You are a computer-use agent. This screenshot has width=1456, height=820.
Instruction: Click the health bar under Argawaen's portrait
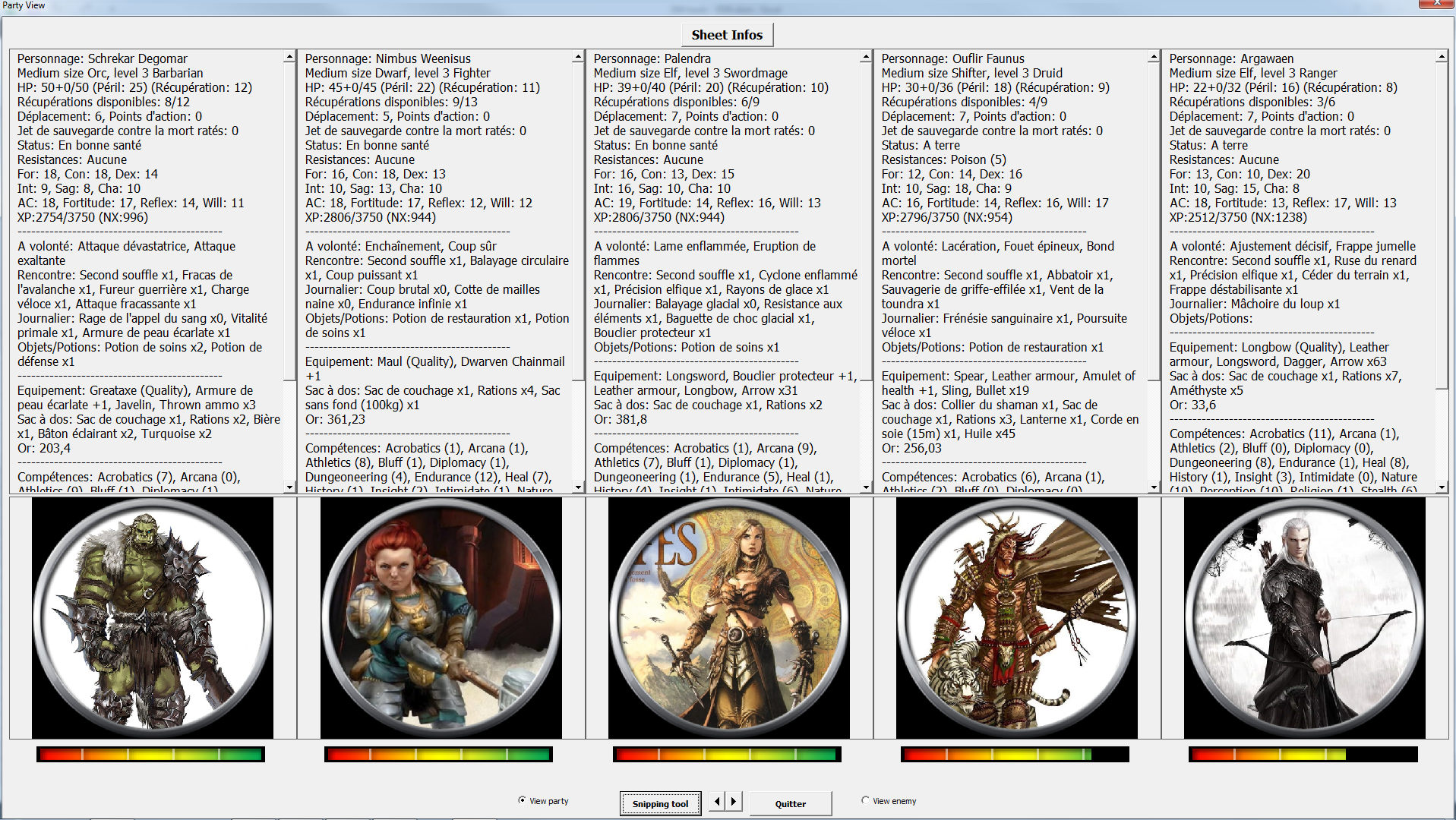tap(1303, 755)
